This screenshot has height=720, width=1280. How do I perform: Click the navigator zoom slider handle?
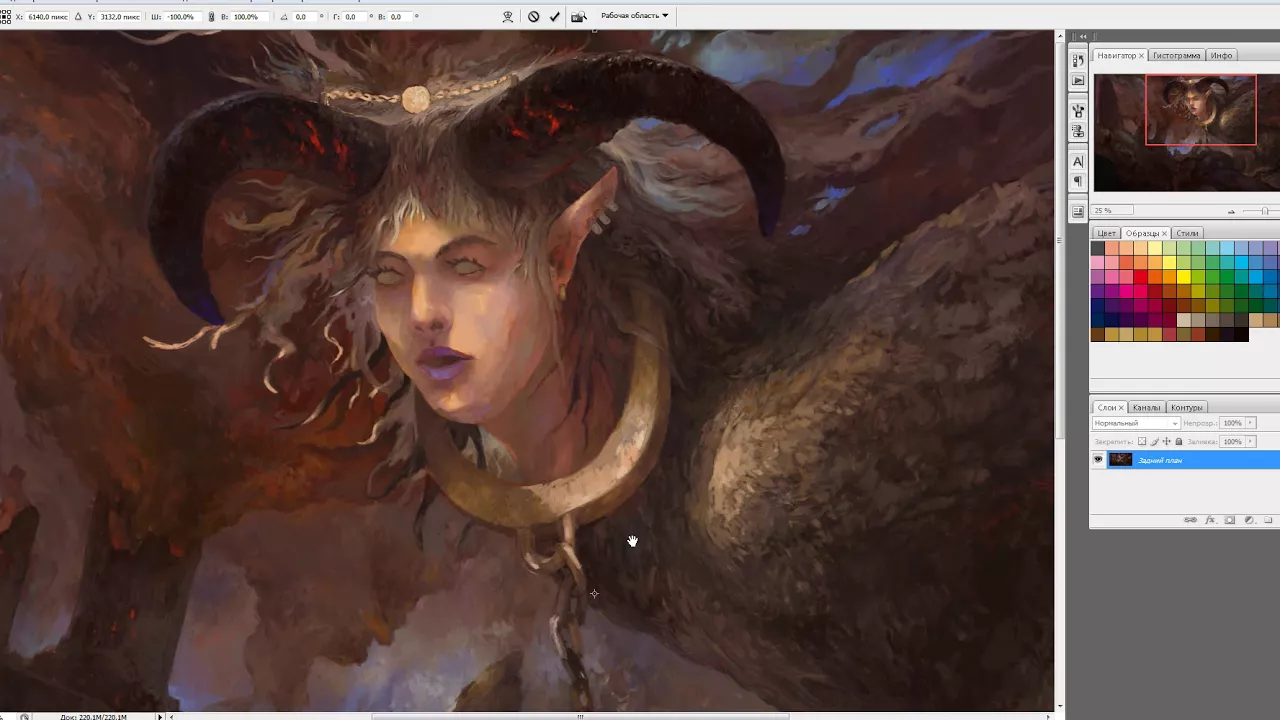pyautogui.click(x=1265, y=211)
